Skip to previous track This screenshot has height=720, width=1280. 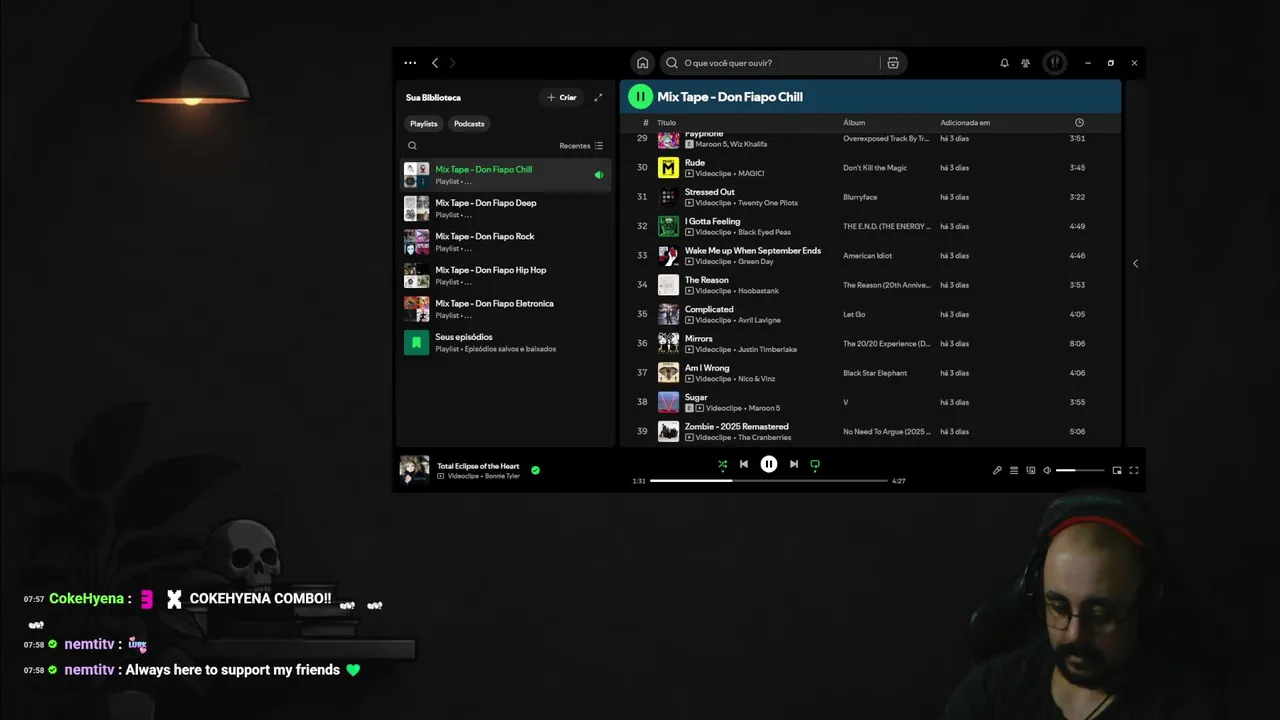click(743, 464)
